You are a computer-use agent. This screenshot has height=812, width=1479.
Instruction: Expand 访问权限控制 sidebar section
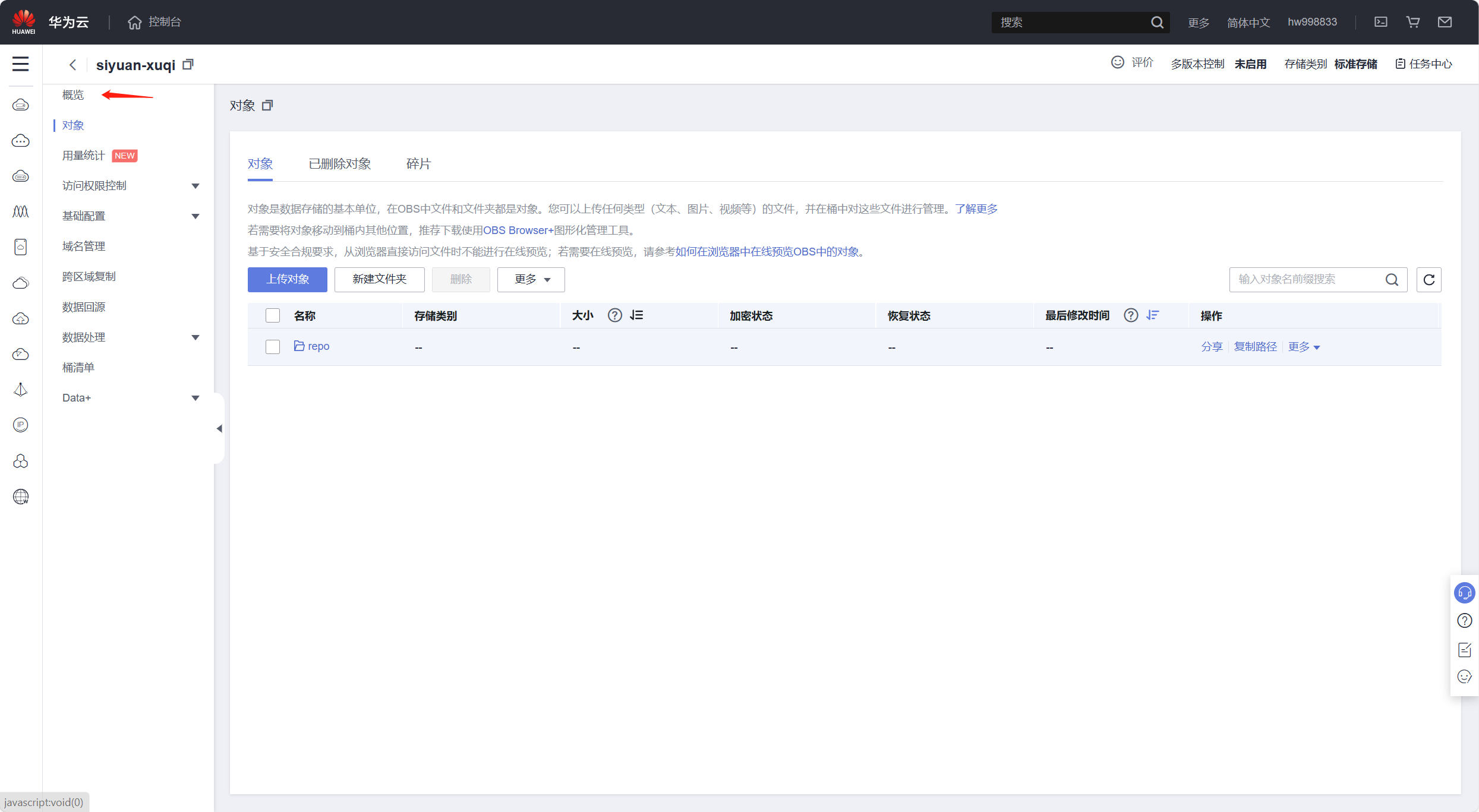coord(131,186)
